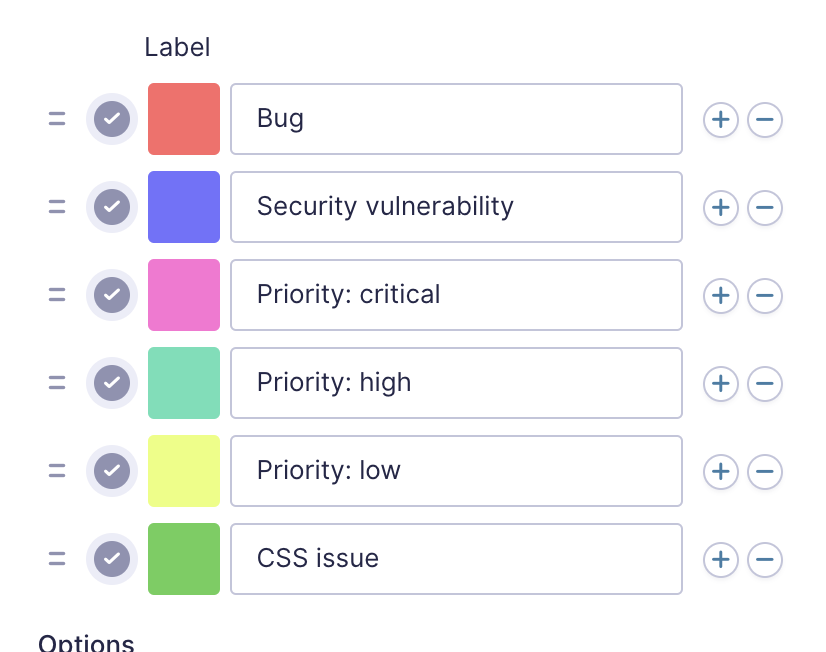The width and height of the screenshot is (826, 652).
Task: Remove the CSS issue label row
Action: [x=765, y=560]
